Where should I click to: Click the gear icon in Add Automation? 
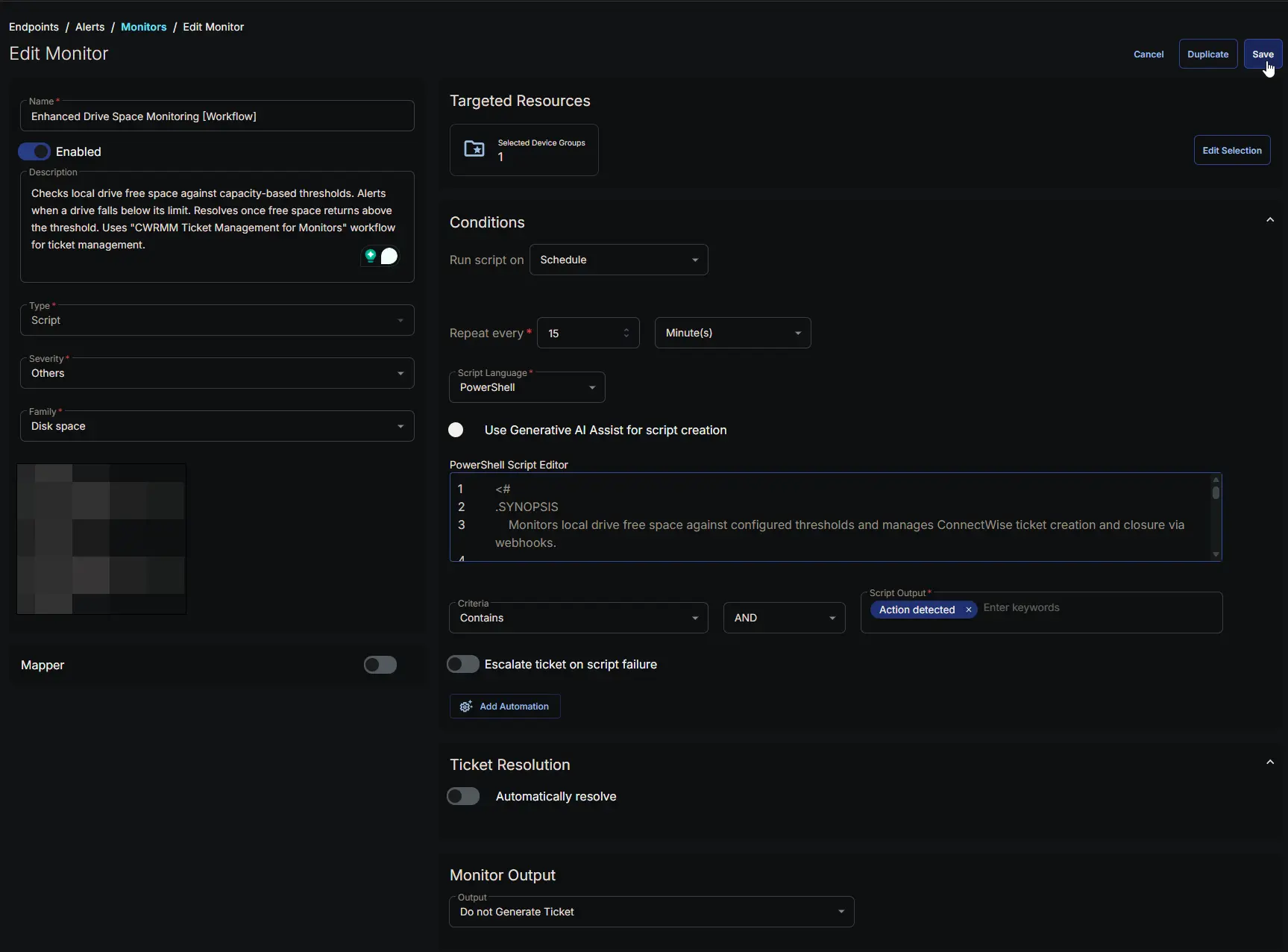[x=466, y=707]
